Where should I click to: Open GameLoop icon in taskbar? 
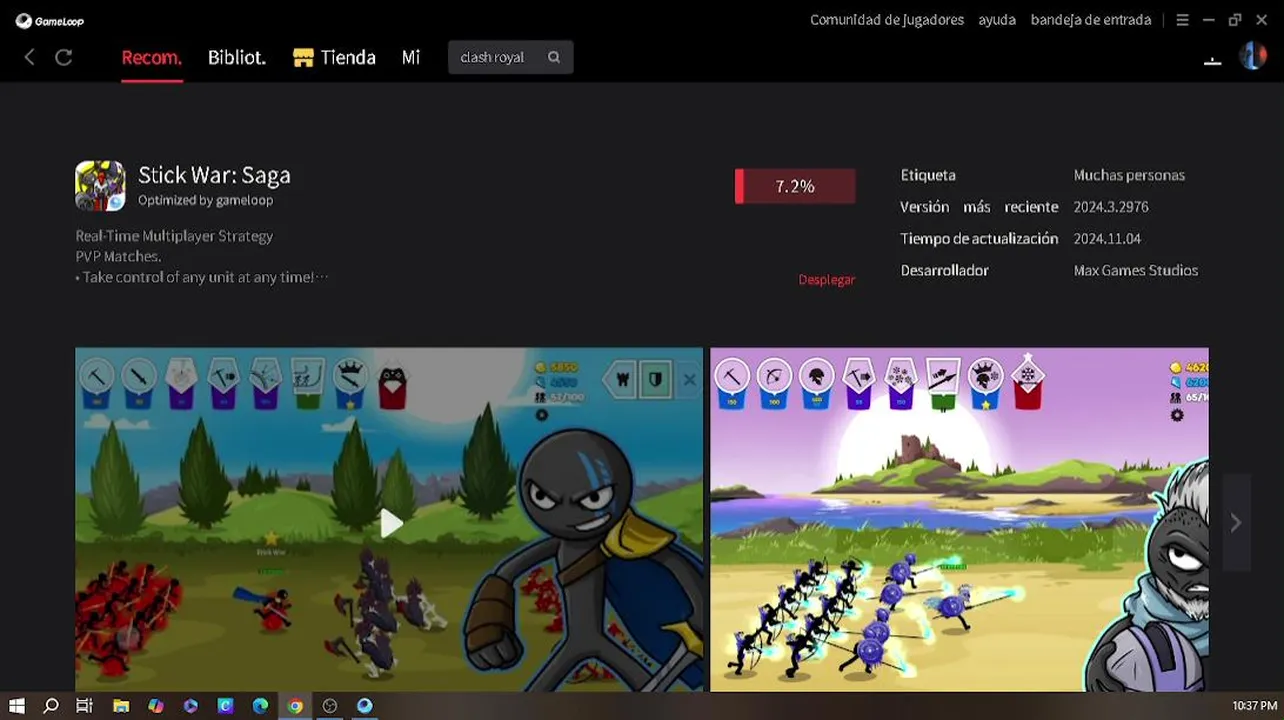coord(365,706)
